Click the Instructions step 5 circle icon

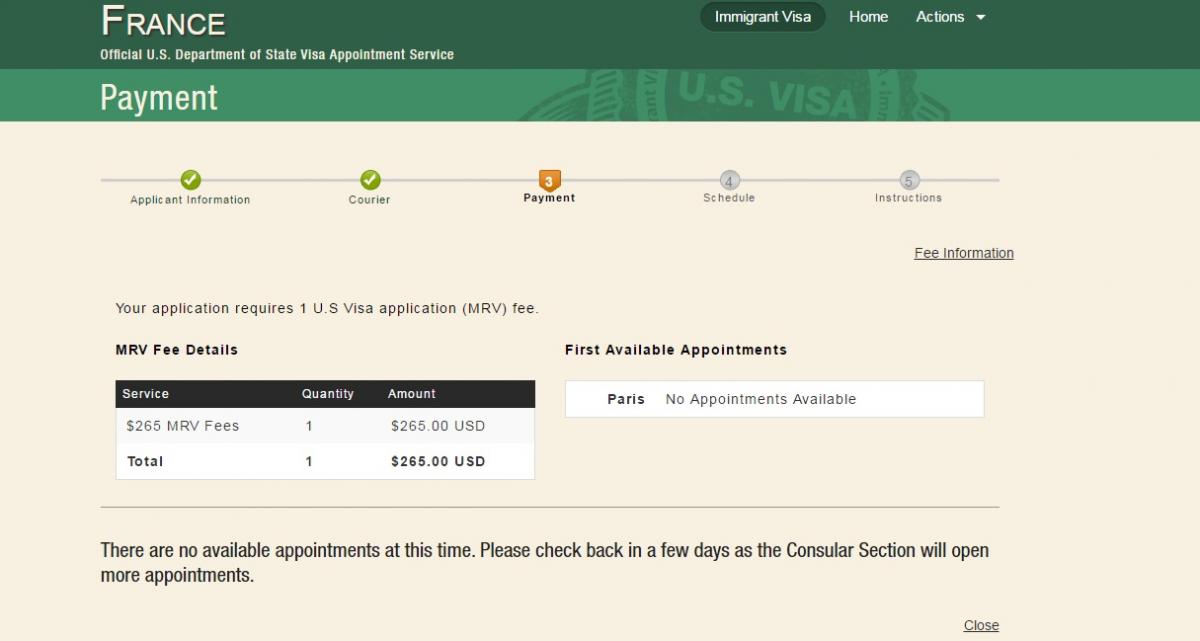pos(908,181)
